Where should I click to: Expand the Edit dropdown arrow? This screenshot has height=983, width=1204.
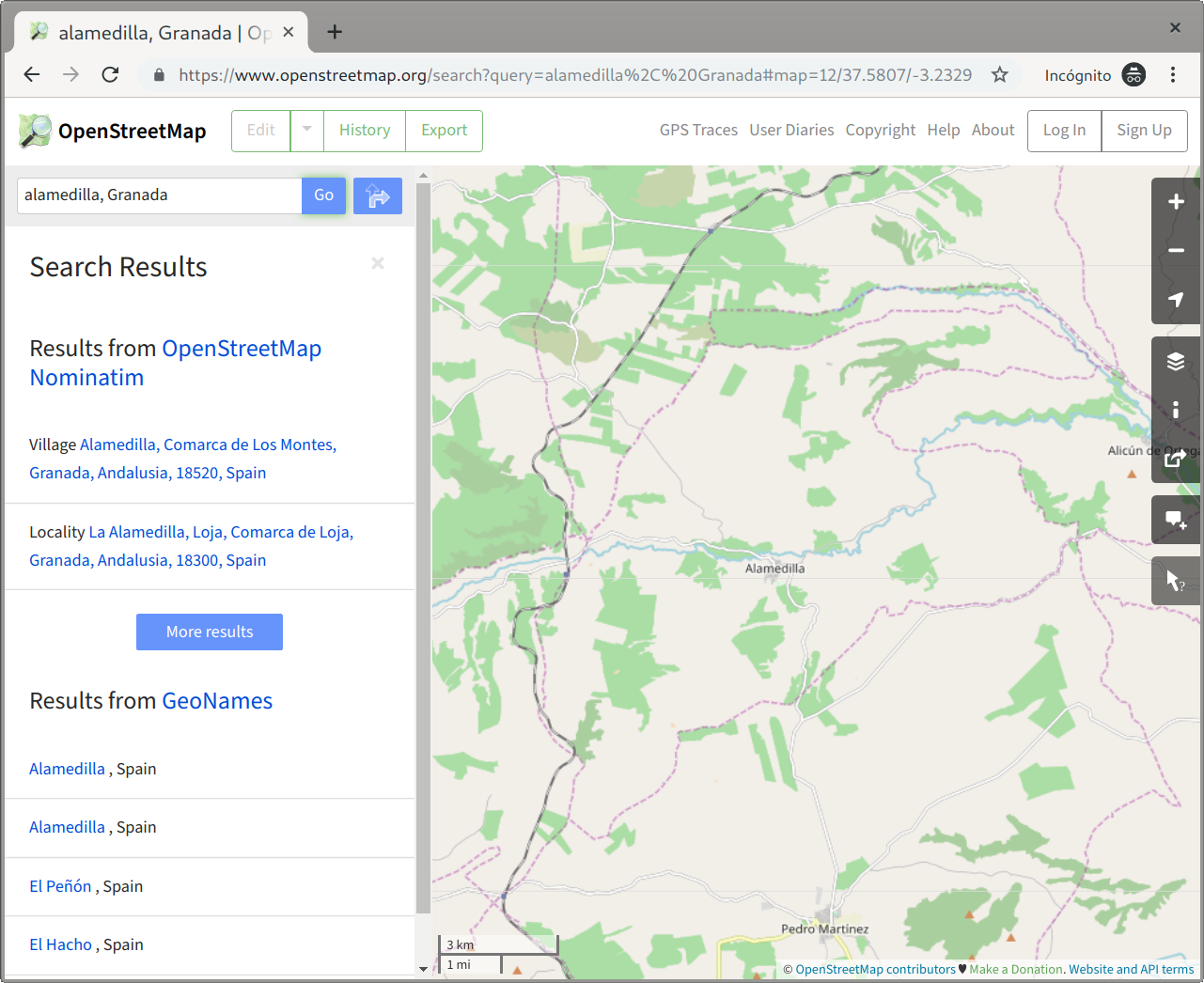(x=307, y=131)
